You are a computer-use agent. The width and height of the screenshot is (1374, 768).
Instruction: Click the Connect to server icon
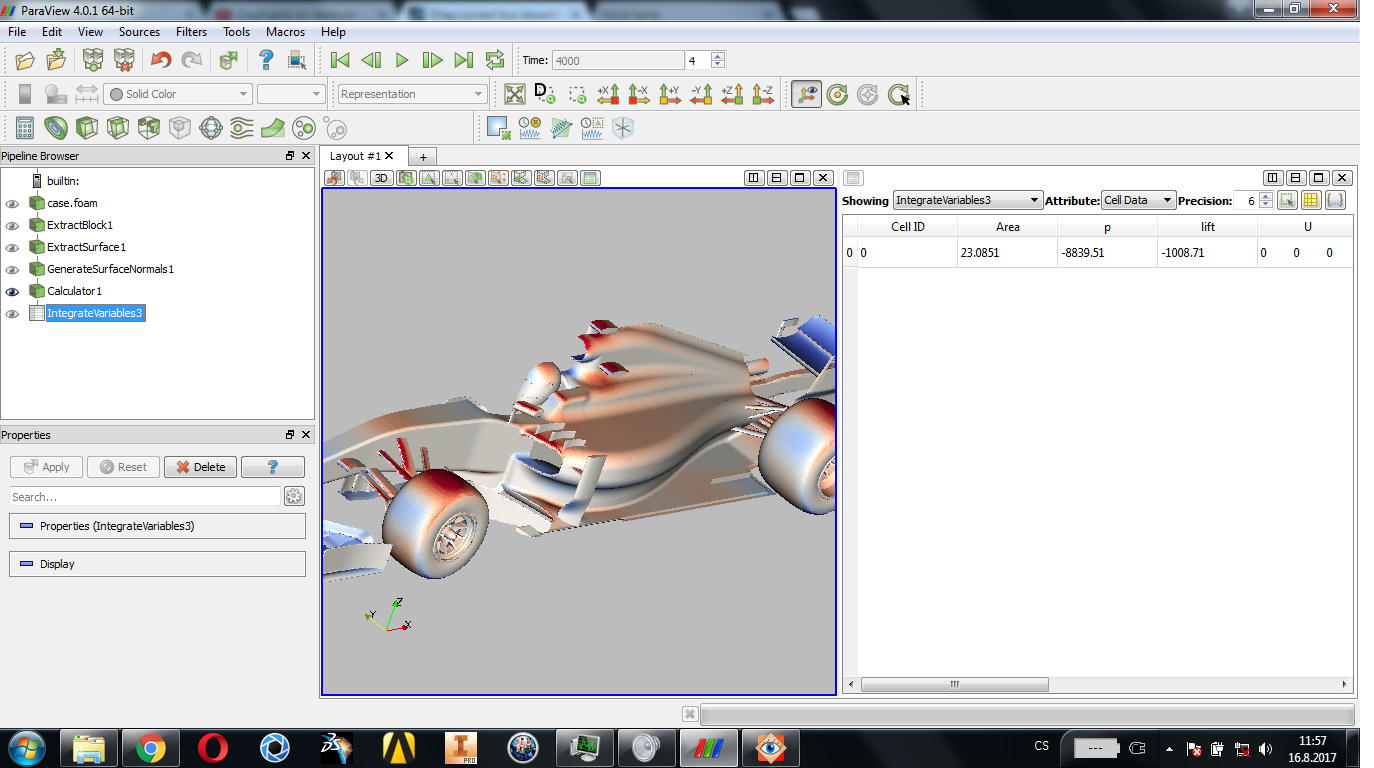point(93,60)
